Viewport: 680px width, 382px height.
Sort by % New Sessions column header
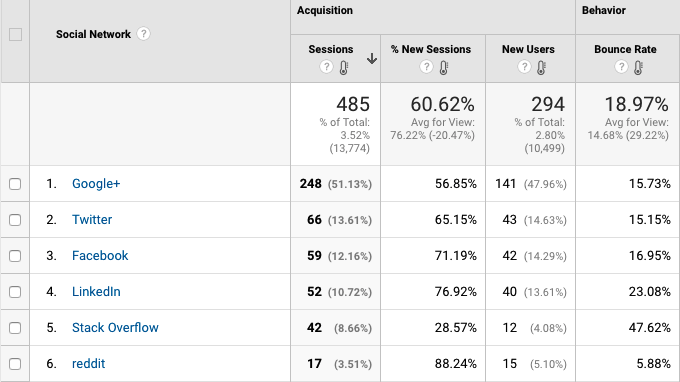[431, 49]
